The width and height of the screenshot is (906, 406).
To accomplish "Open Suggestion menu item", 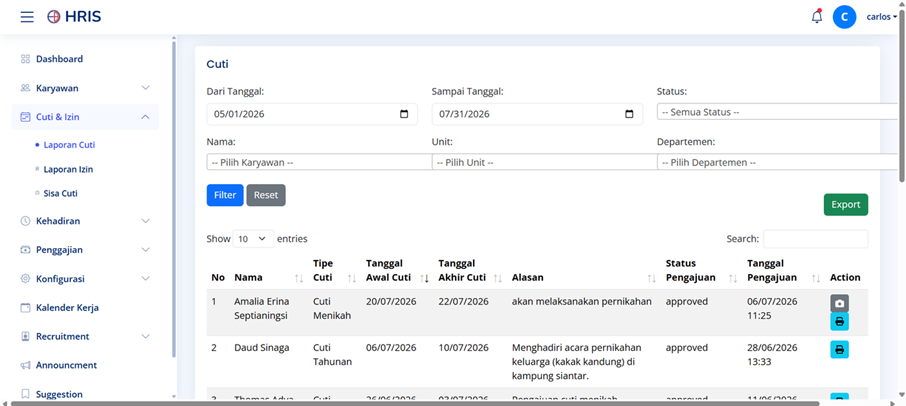I will pos(59,394).
